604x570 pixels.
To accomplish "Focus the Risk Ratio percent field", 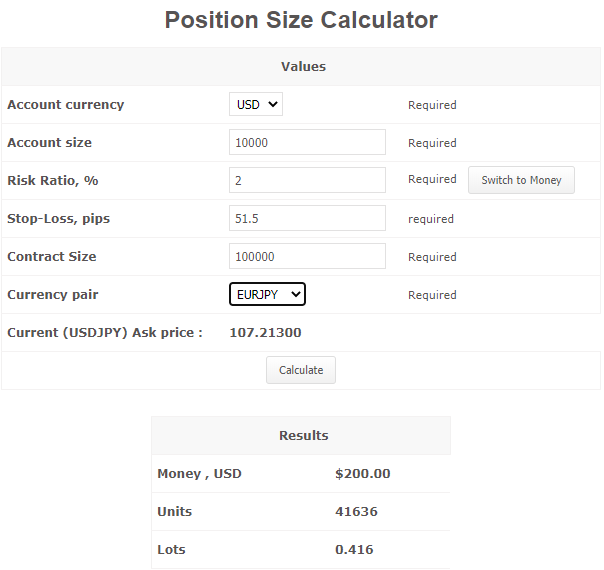I will (x=307, y=180).
